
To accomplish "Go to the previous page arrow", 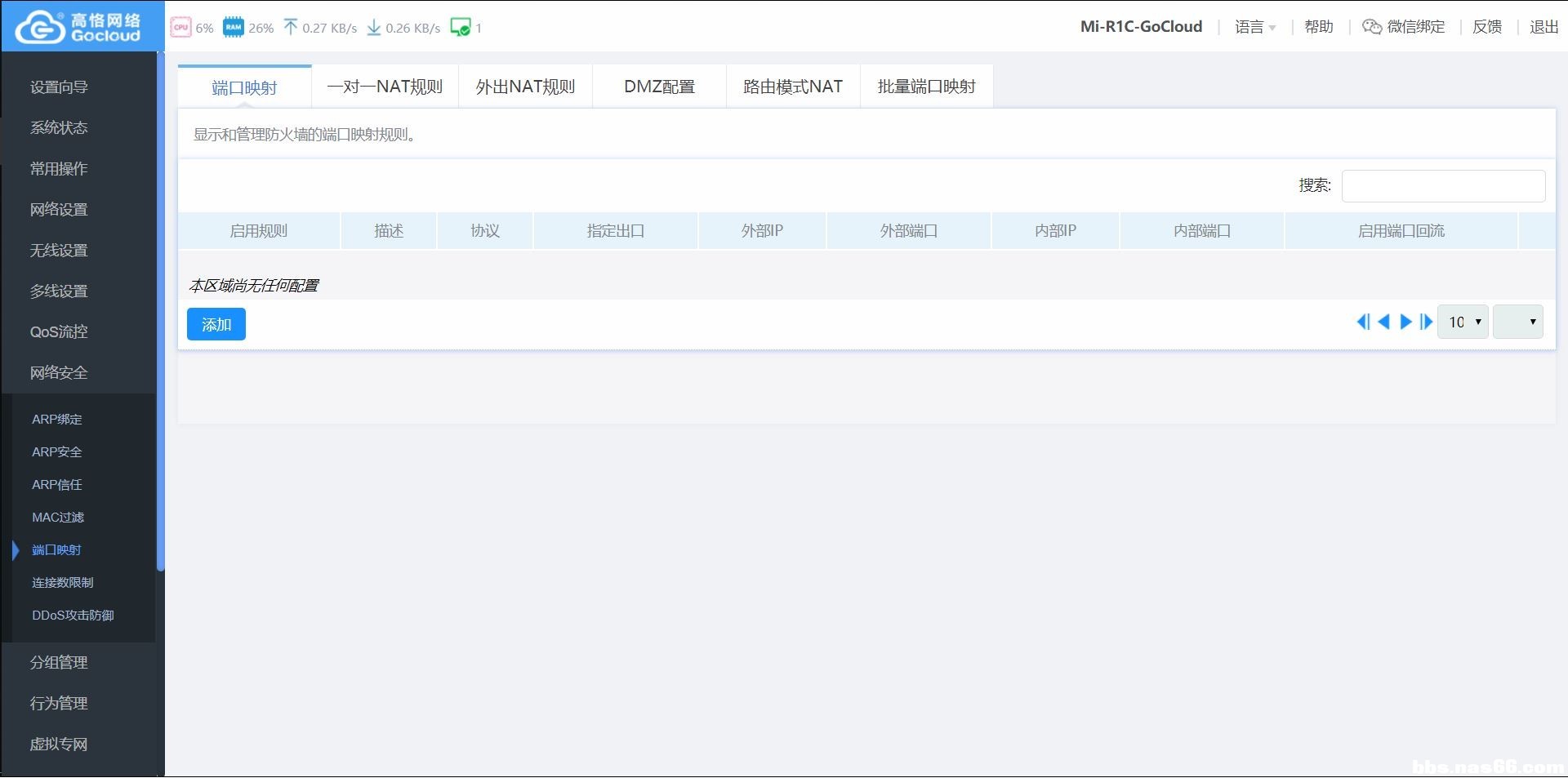I will [x=1383, y=322].
